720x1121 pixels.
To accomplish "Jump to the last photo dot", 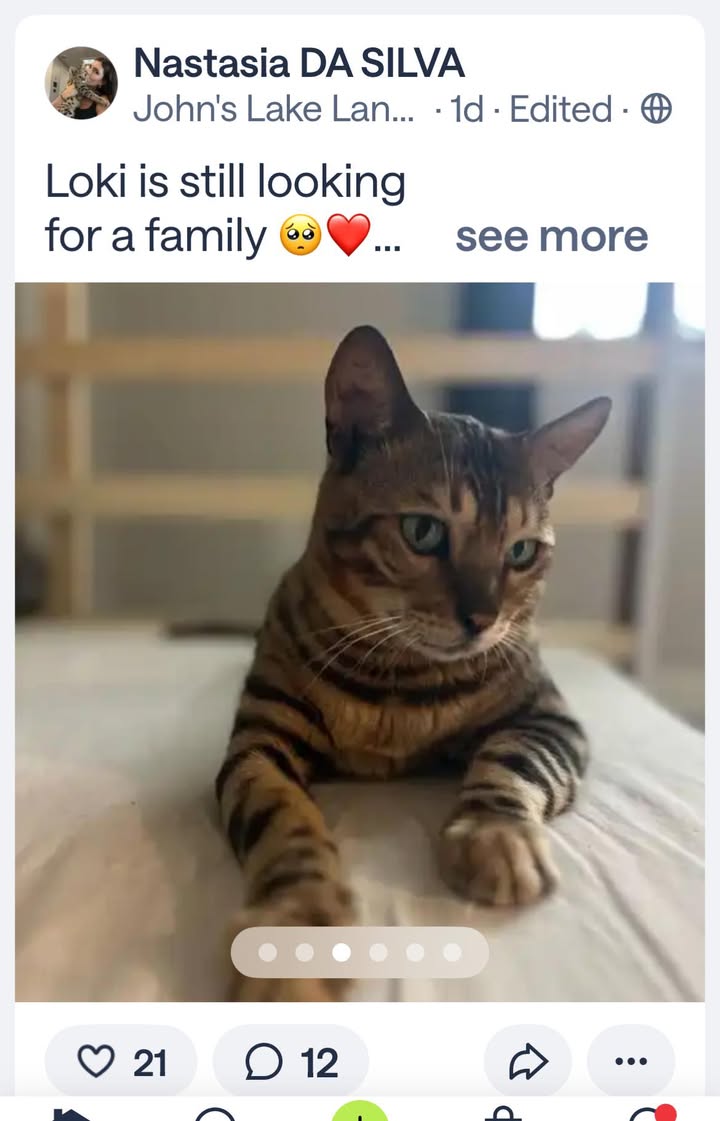I will (x=452, y=952).
